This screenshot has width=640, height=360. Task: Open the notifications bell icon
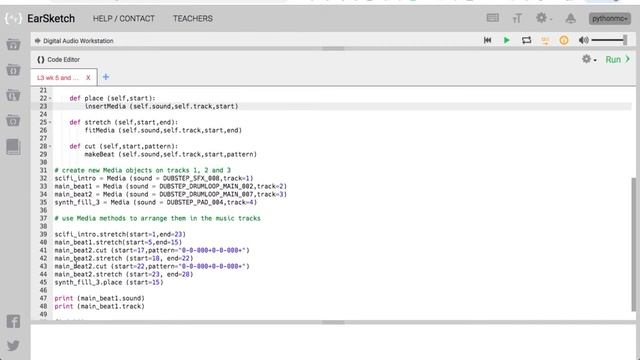click(570, 18)
